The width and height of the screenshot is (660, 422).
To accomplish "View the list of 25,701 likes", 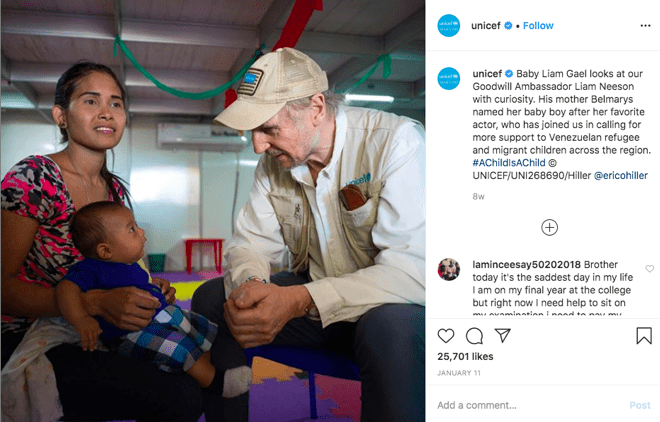I will pyautogui.click(x=465, y=356).
